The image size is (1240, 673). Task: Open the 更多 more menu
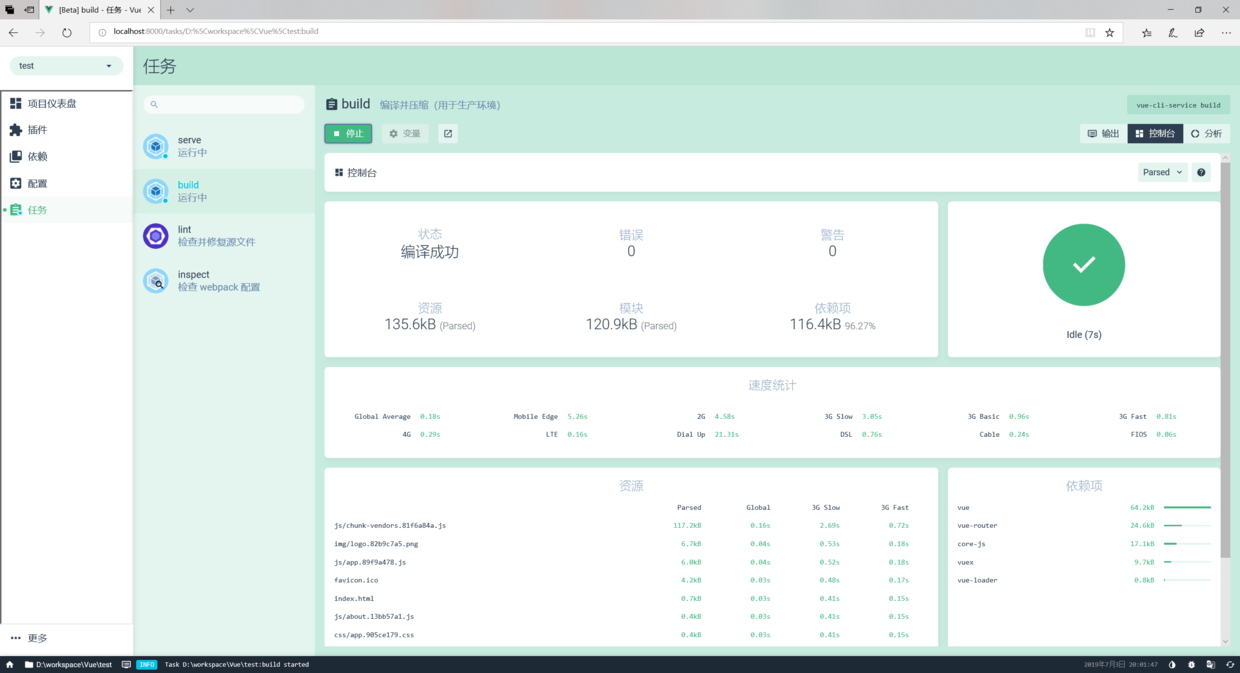coord(66,638)
